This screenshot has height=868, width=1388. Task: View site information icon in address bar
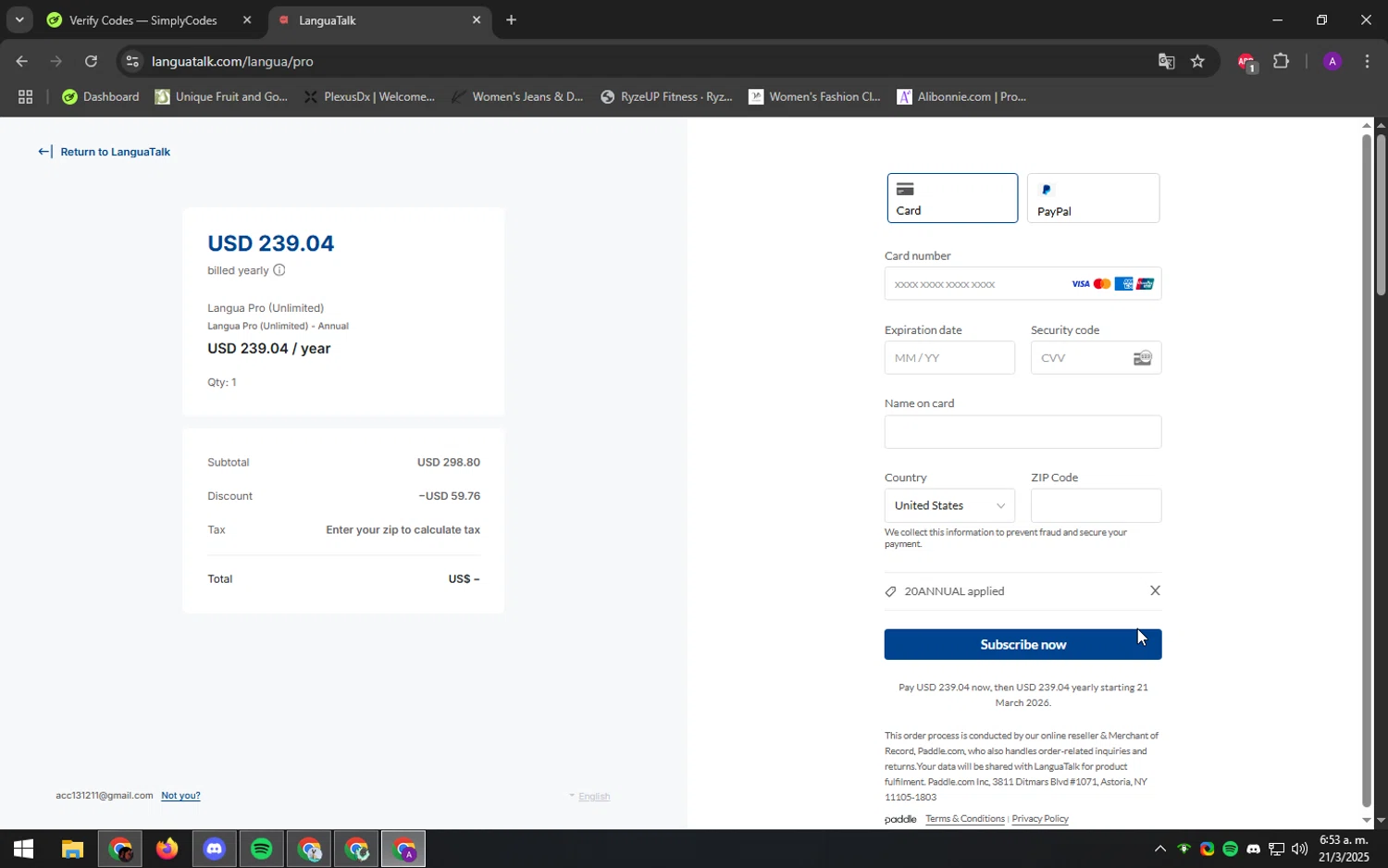(132, 62)
